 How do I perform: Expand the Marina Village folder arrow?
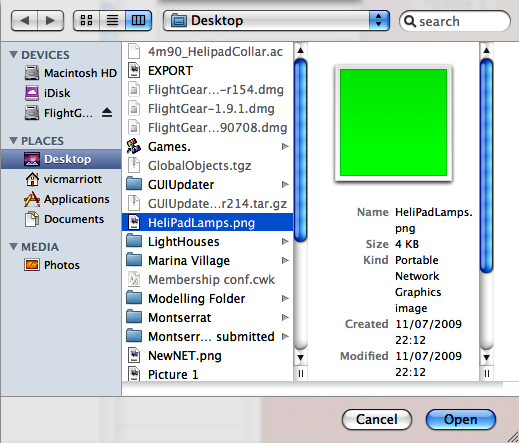285,260
